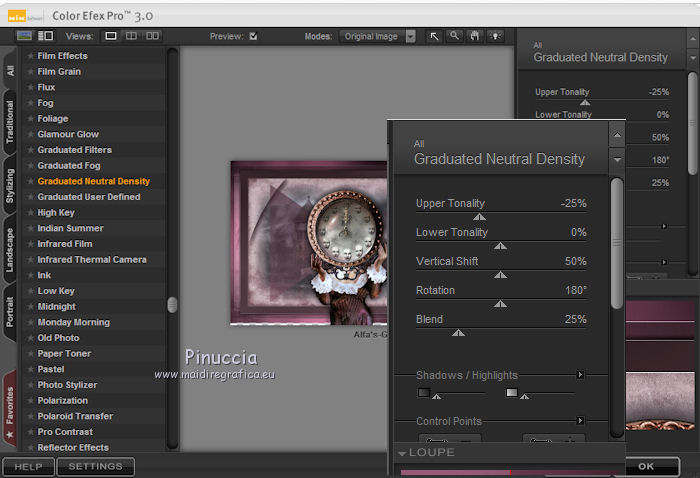Switch to side-by-side preview view
The image size is (700, 478).
click(152, 36)
